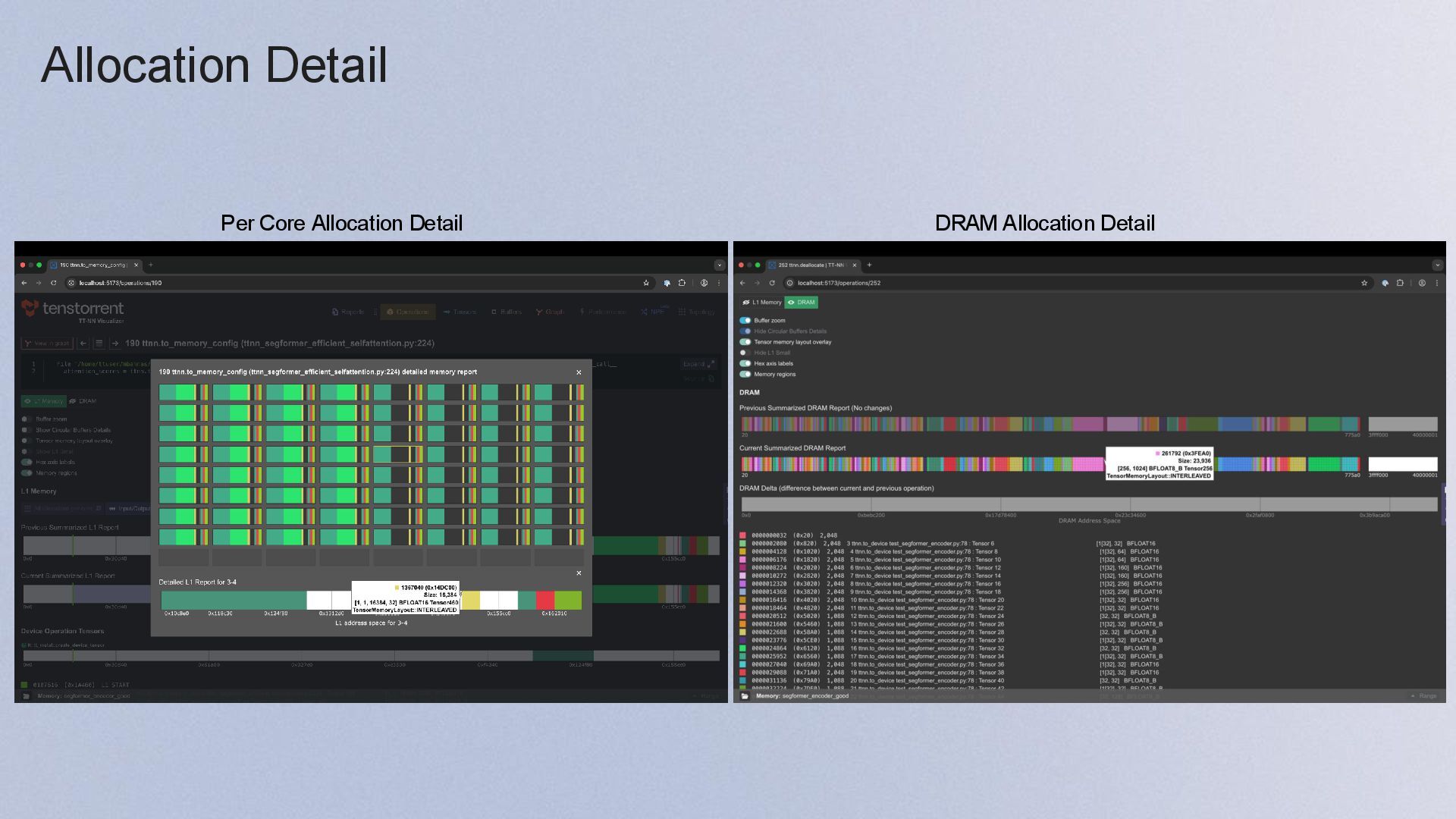Expand the Range control in bottom bar

pos(1423,696)
